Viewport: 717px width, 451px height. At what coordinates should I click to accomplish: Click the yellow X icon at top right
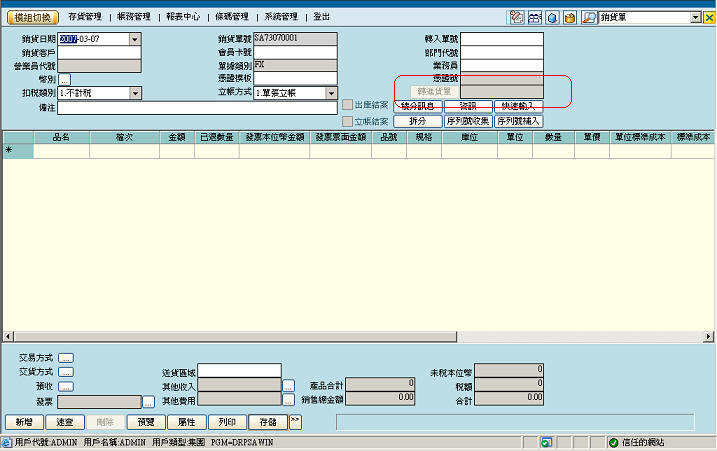click(x=709, y=18)
